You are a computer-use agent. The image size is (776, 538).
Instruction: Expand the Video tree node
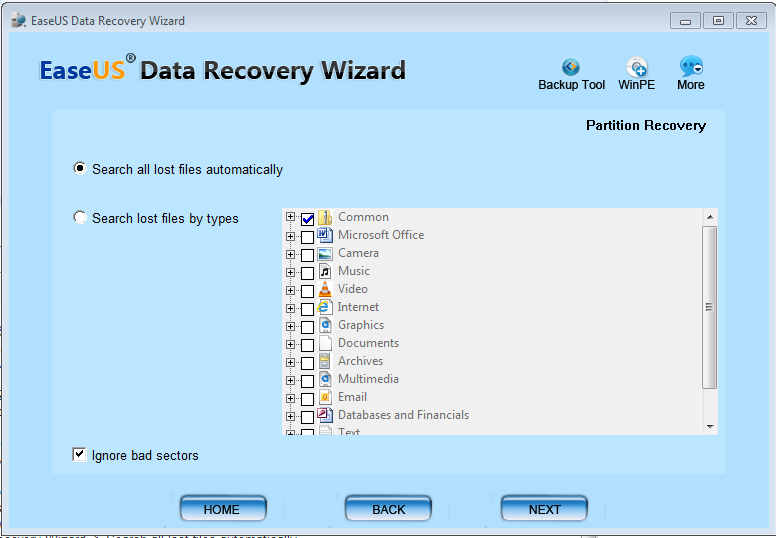(291, 291)
